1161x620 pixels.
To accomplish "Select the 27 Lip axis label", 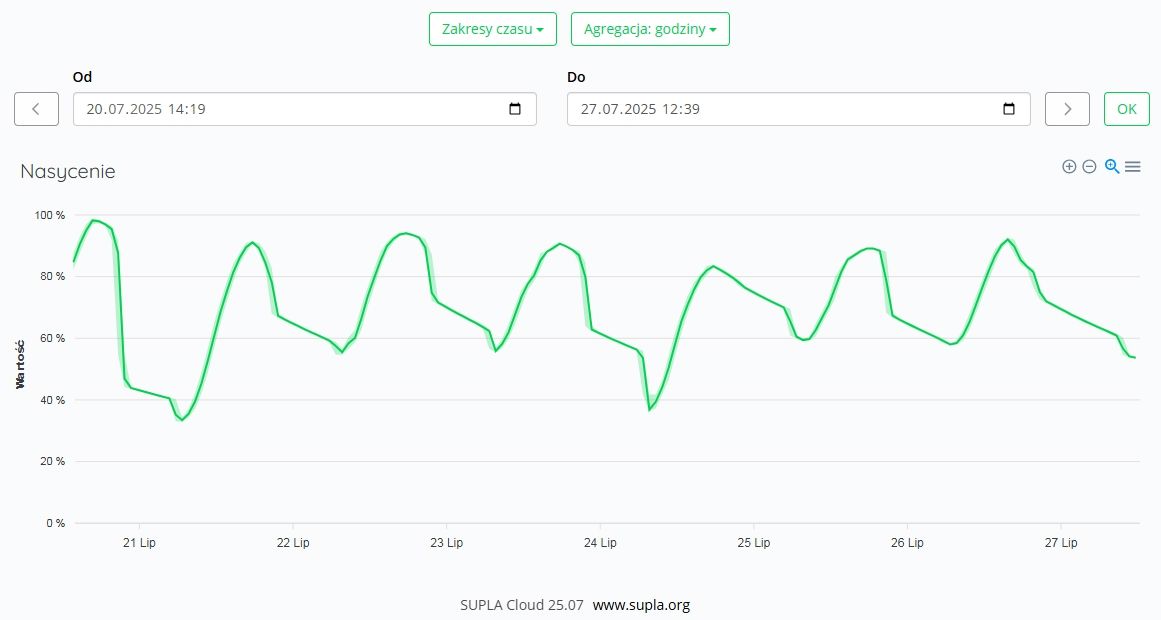I will (1060, 542).
